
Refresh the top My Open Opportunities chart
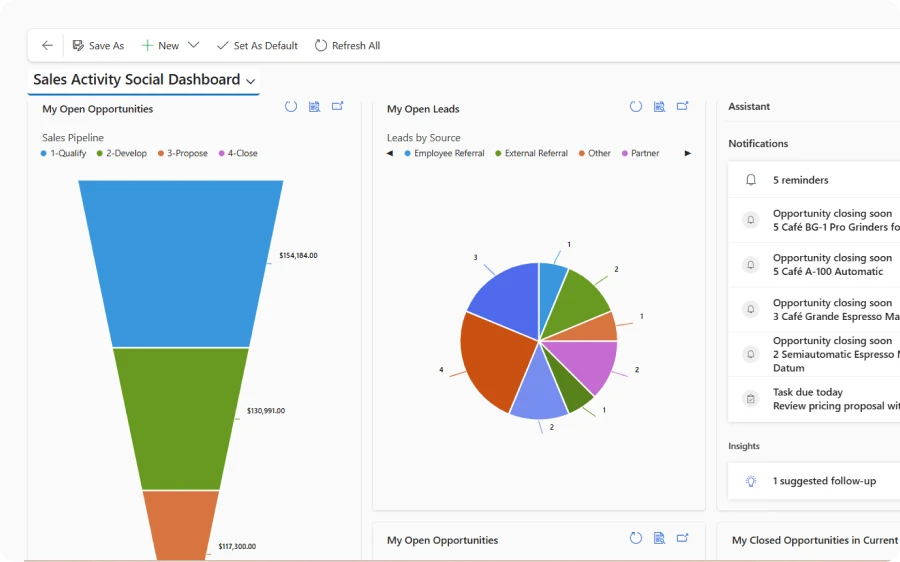click(x=291, y=106)
